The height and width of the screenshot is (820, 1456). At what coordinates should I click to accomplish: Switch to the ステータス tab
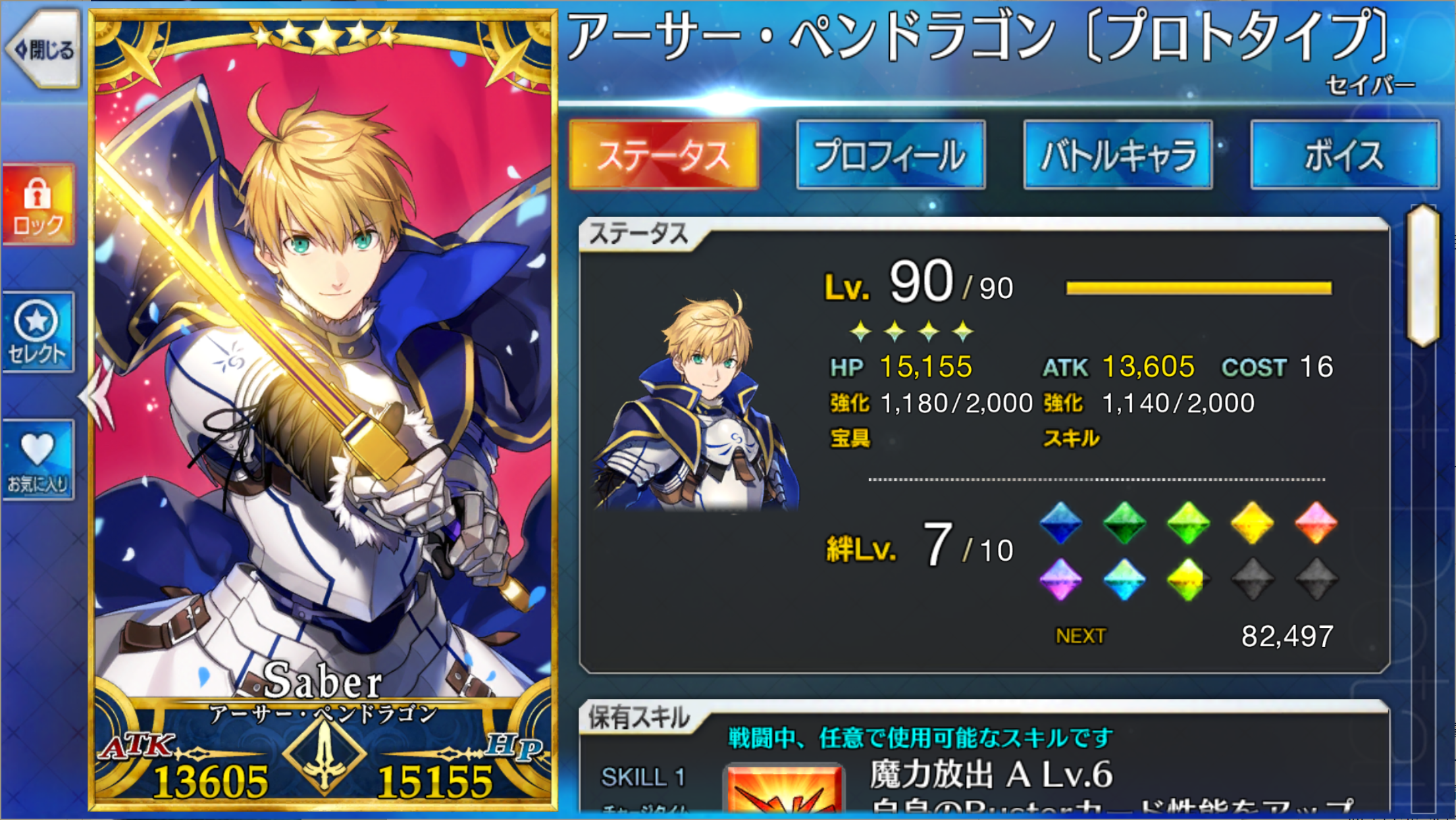click(663, 155)
